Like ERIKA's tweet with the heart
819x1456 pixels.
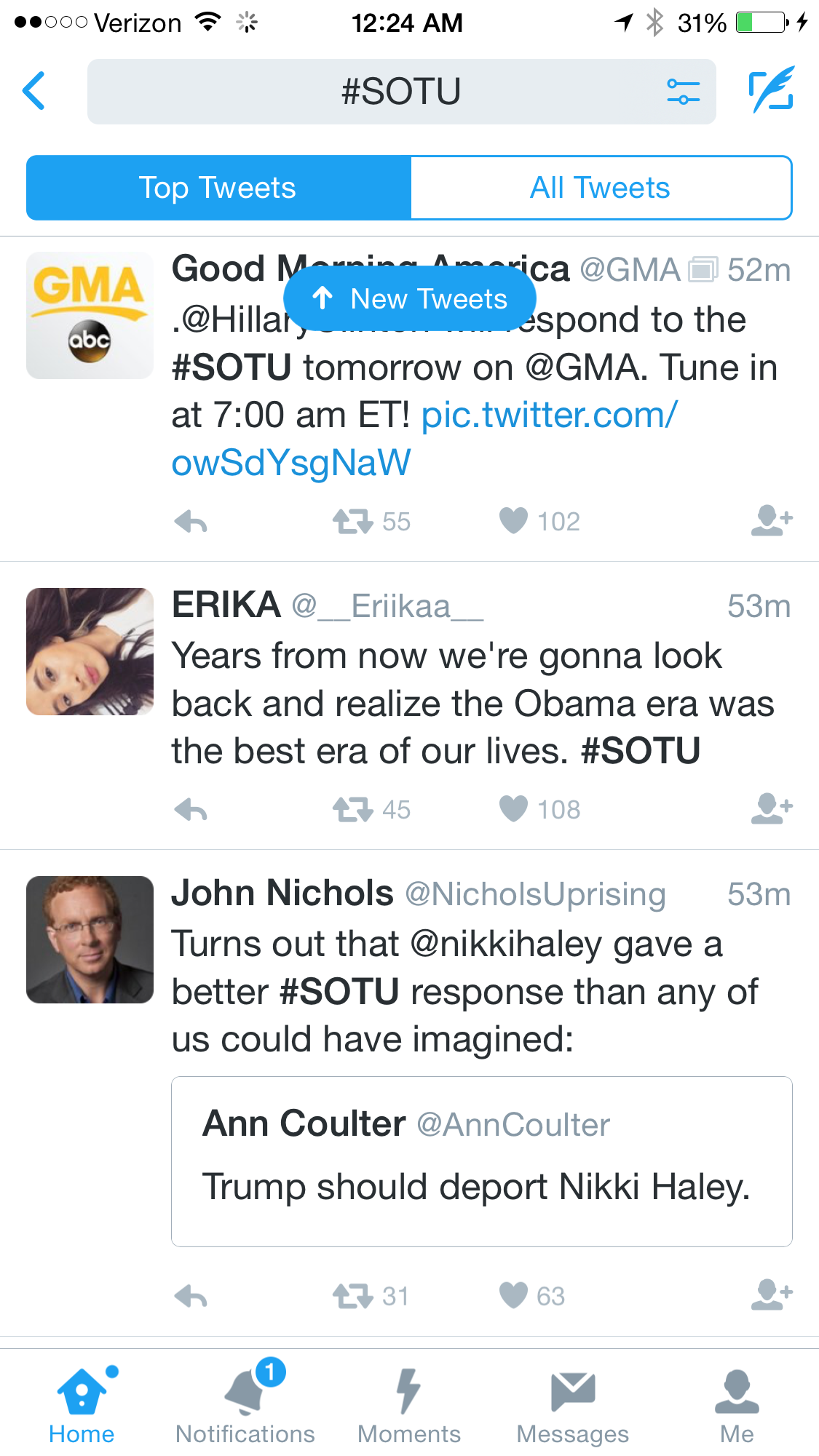point(513,809)
